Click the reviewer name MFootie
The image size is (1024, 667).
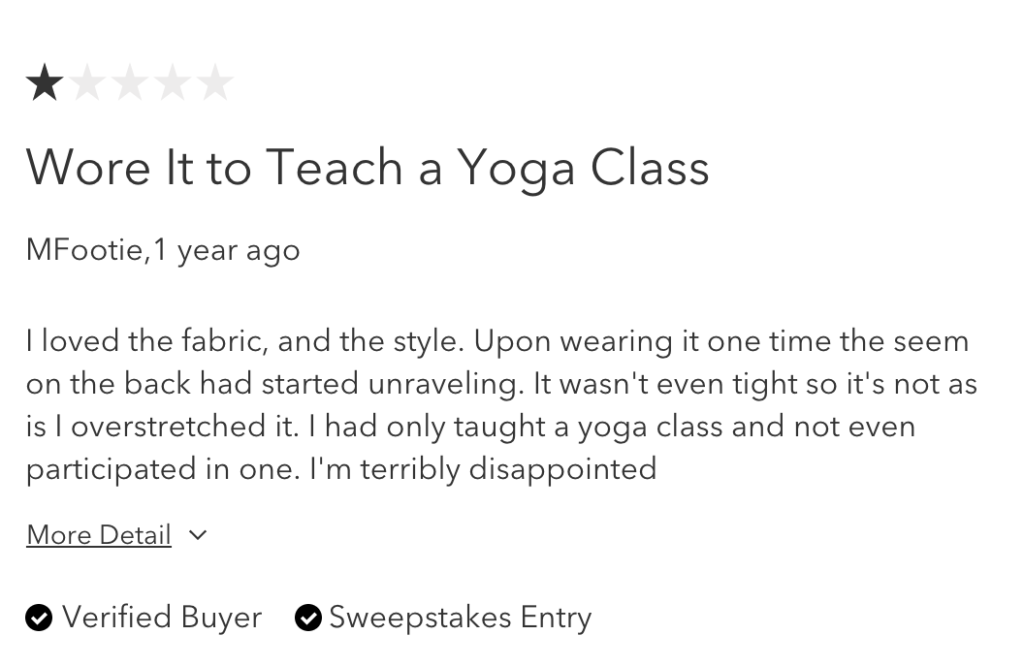pos(85,250)
